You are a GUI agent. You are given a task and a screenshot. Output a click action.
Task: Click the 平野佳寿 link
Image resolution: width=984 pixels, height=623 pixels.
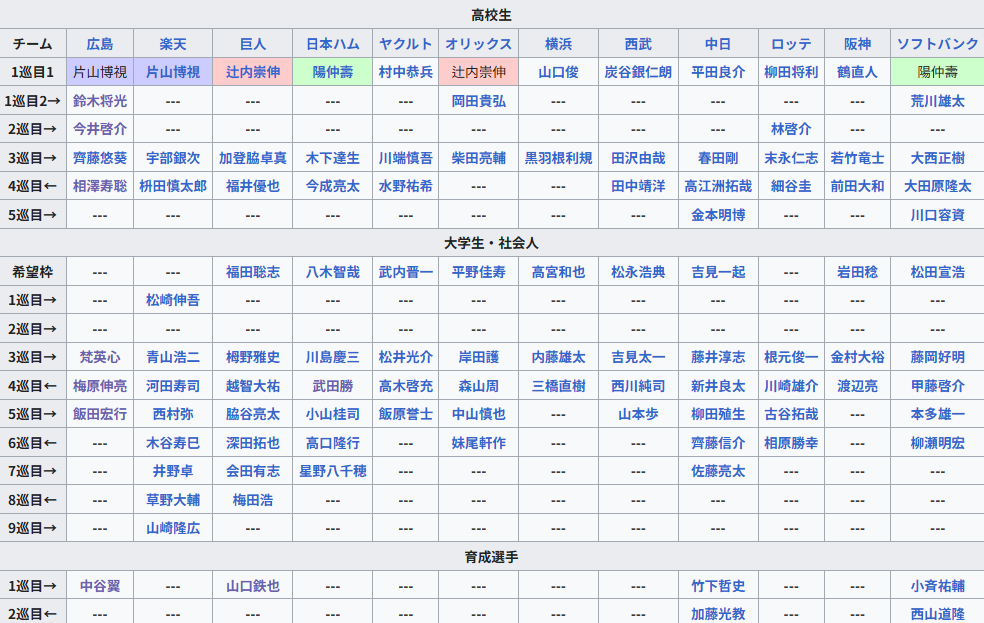click(x=478, y=272)
